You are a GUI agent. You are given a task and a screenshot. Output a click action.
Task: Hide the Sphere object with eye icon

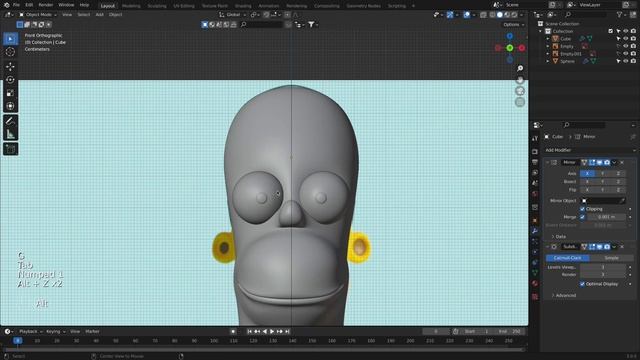[x=626, y=61]
